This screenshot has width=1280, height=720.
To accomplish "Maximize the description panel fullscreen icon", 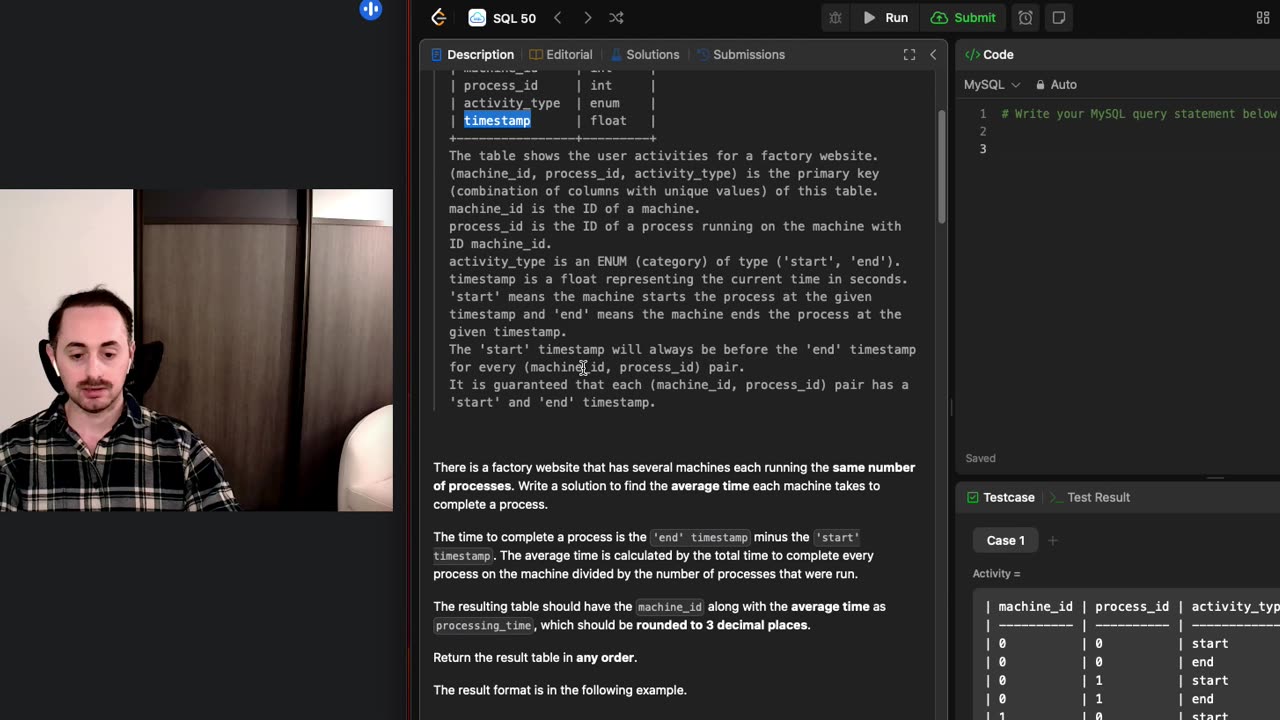I will click(909, 55).
